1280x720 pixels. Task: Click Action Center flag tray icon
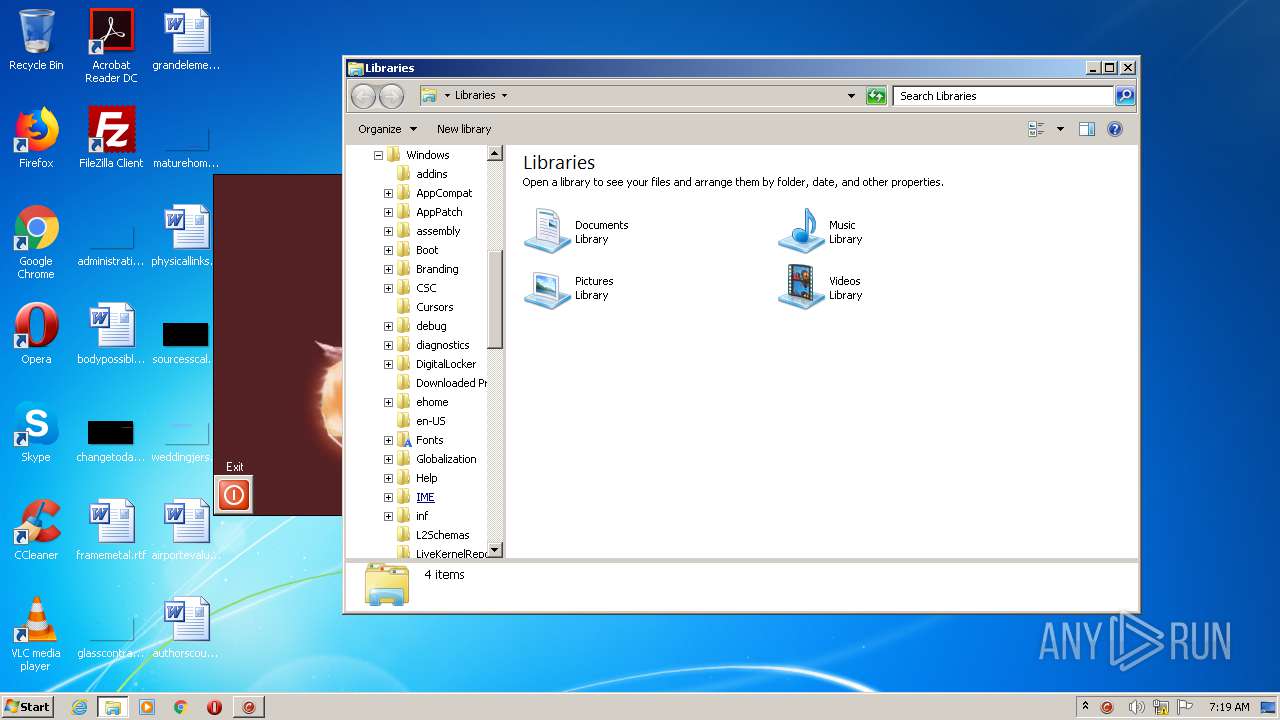(x=1185, y=707)
